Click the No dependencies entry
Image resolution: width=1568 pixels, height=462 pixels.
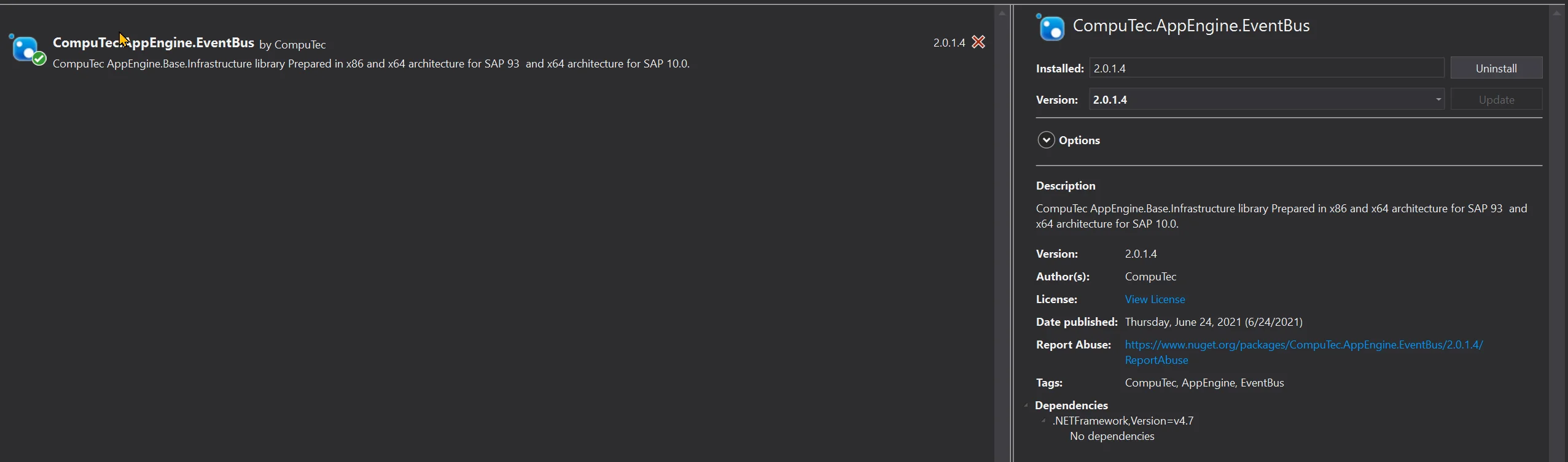tap(1112, 436)
